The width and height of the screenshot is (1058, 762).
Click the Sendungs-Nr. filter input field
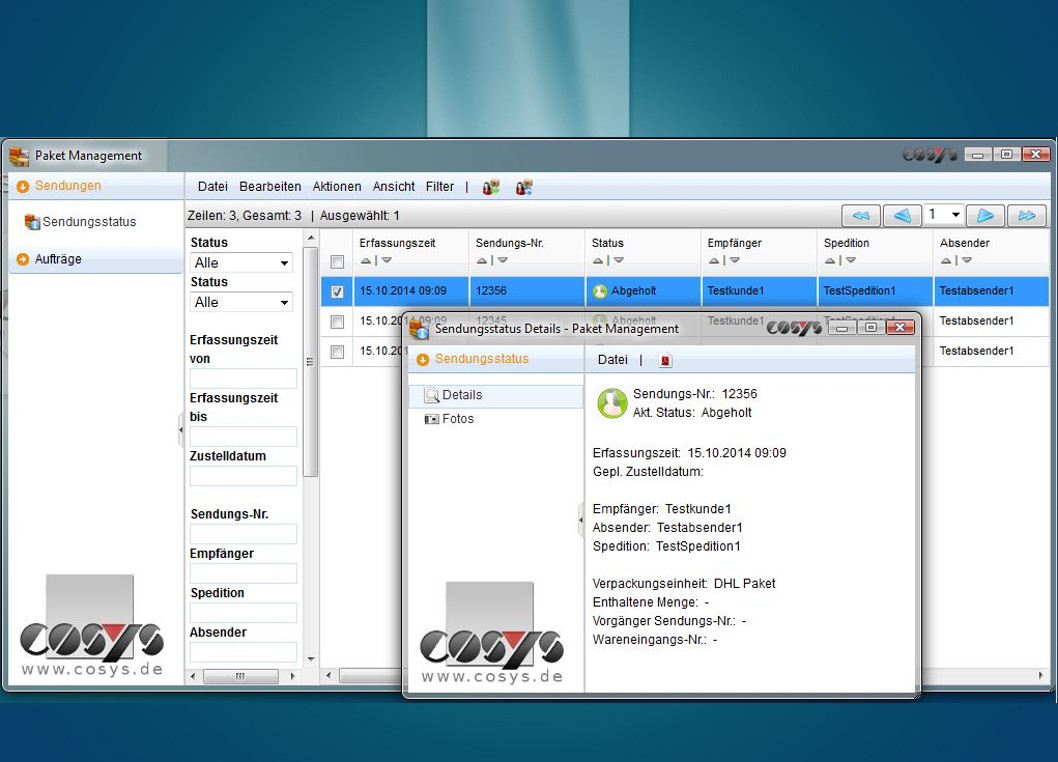click(x=243, y=534)
